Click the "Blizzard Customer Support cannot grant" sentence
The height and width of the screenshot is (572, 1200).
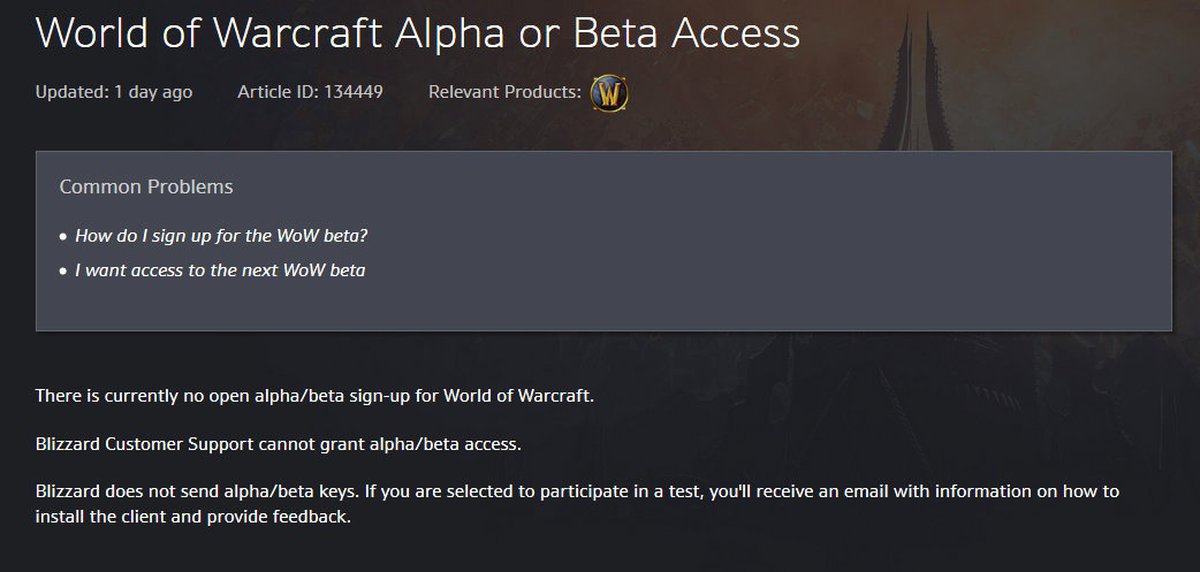click(x=278, y=444)
